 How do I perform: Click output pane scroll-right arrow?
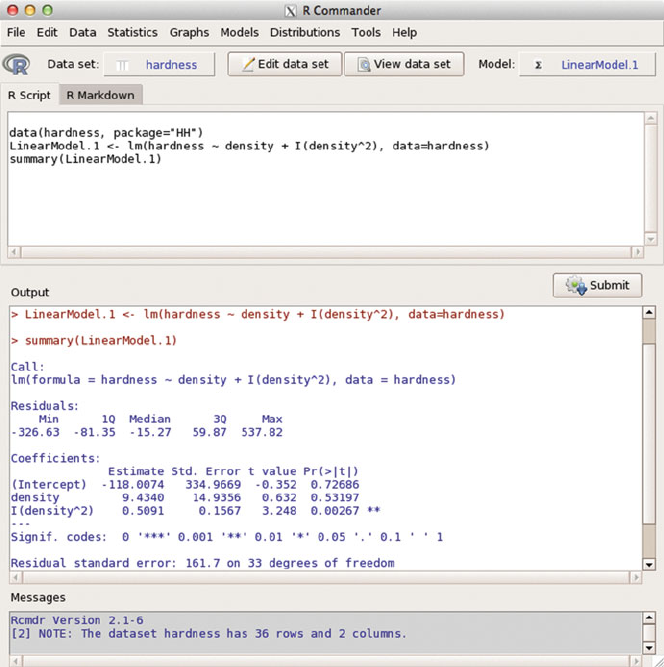click(636, 578)
